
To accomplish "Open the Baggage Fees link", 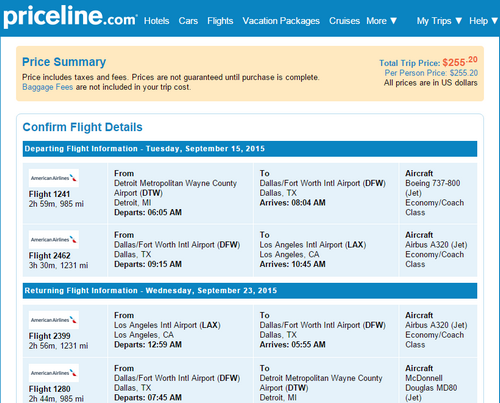I will coord(47,87).
